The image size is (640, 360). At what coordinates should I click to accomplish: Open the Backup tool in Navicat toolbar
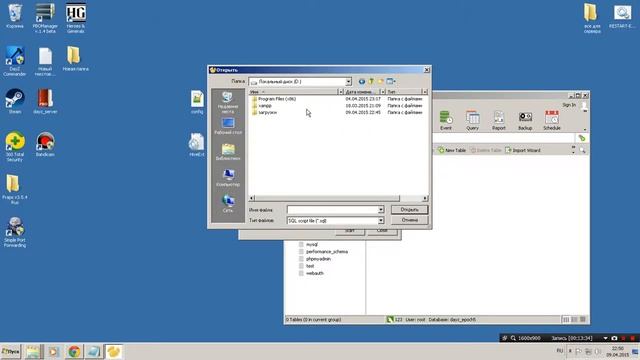[525, 120]
